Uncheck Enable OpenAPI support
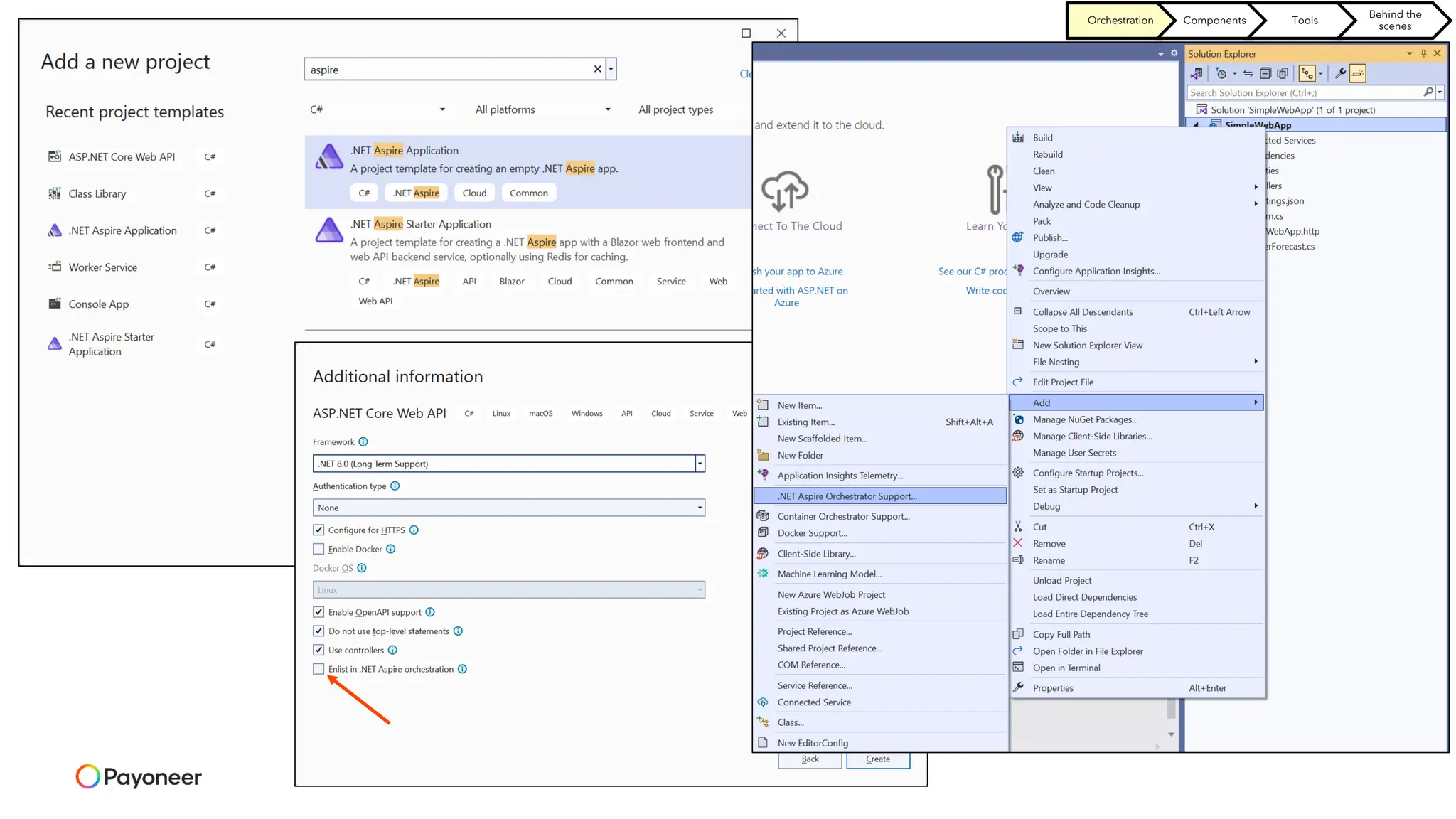The width and height of the screenshot is (1456, 819). [x=318, y=612]
